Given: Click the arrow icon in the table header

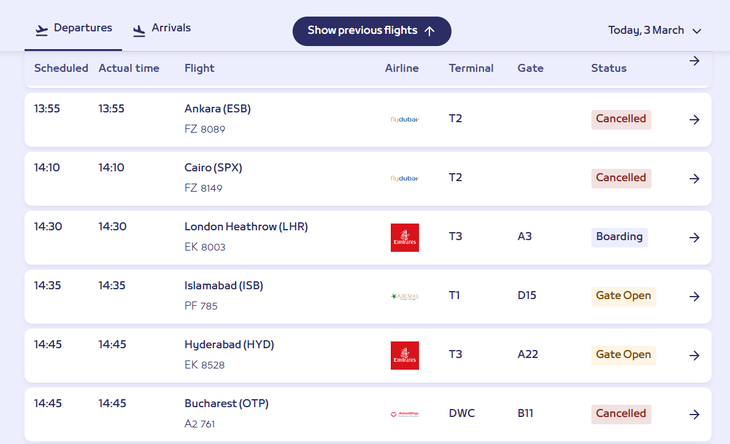Looking at the screenshot, I should pyautogui.click(x=694, y=62).
